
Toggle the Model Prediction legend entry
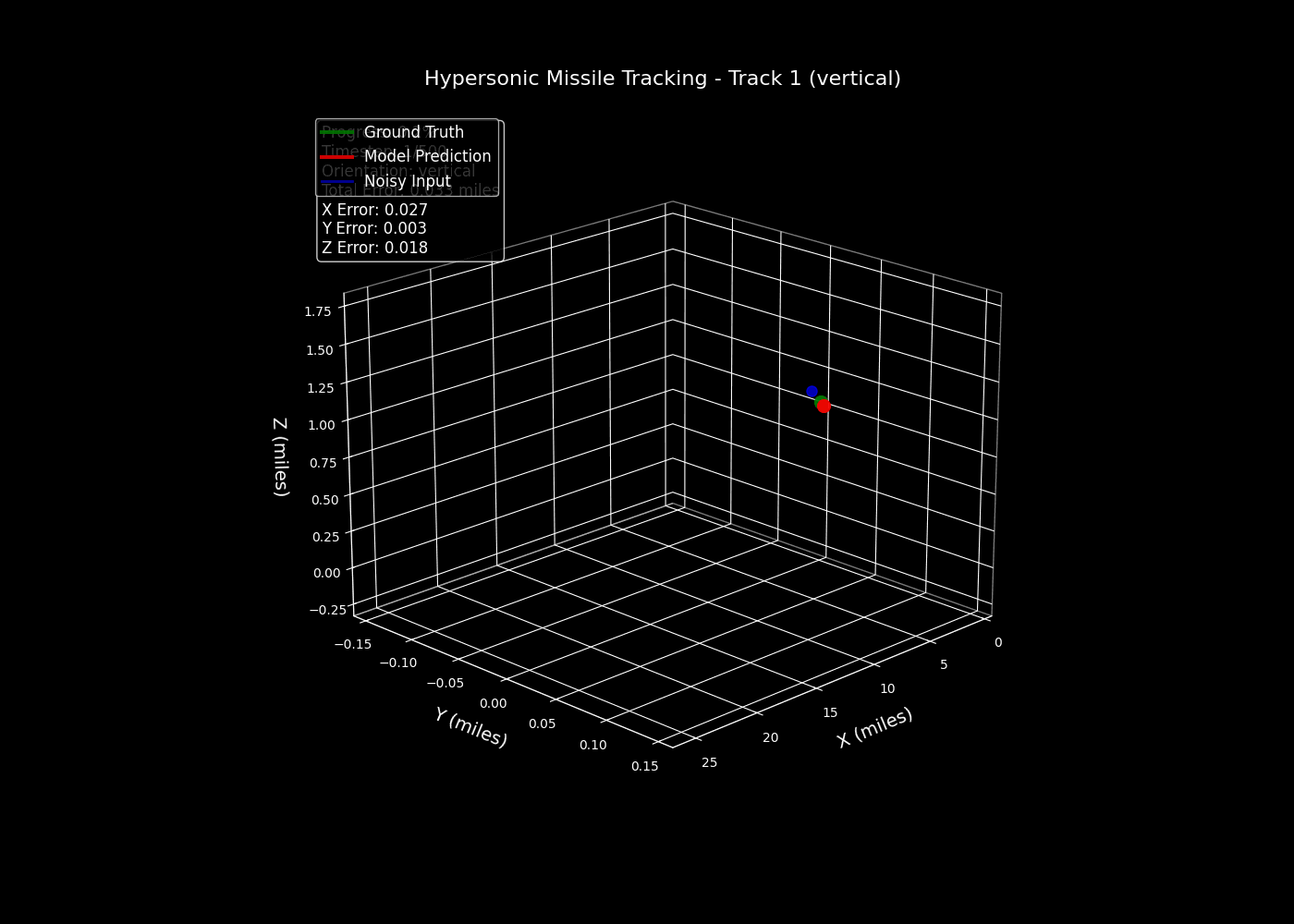[x=428, y=156]
